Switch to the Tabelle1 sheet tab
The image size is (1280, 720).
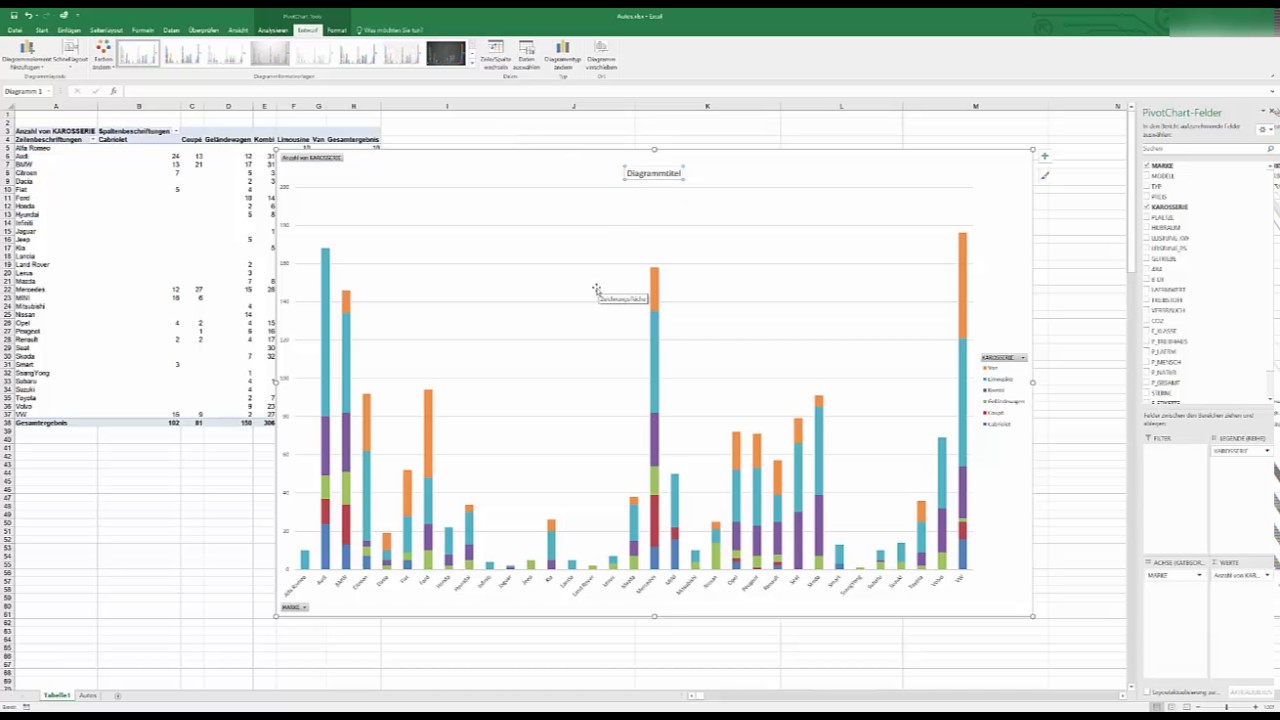(57, 695)
